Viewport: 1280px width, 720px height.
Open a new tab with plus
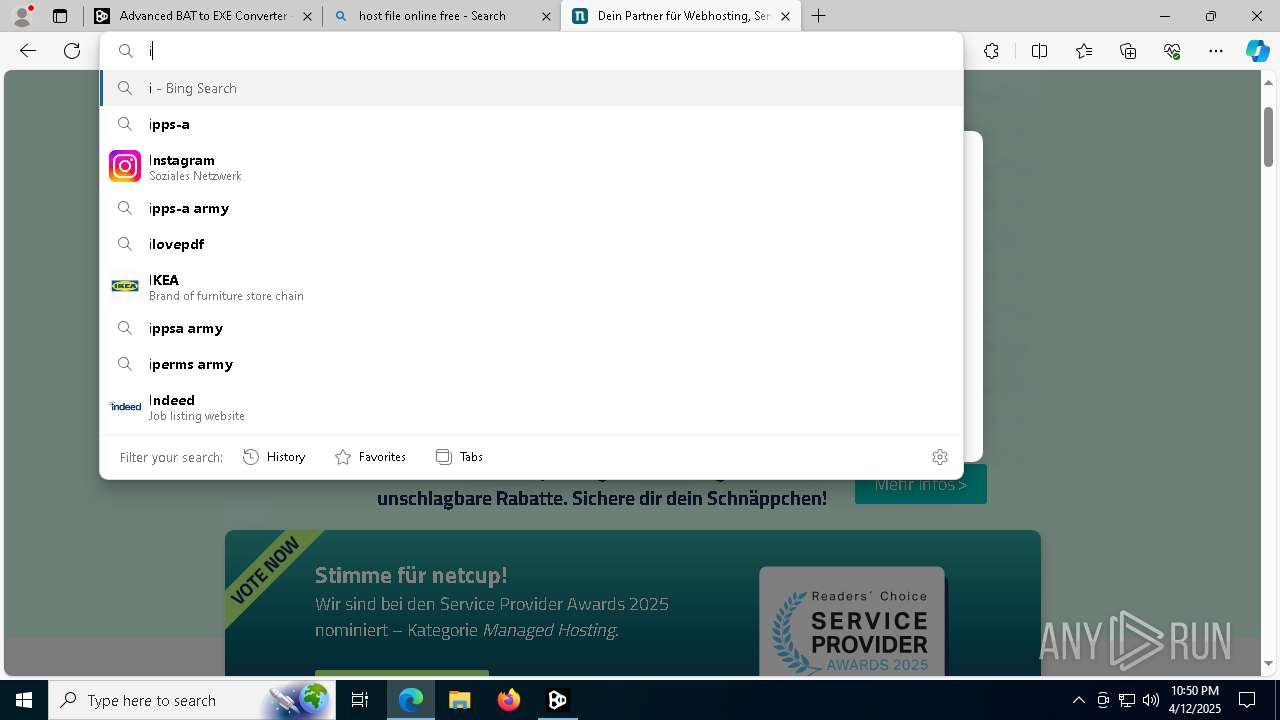(x=819, y=16)
